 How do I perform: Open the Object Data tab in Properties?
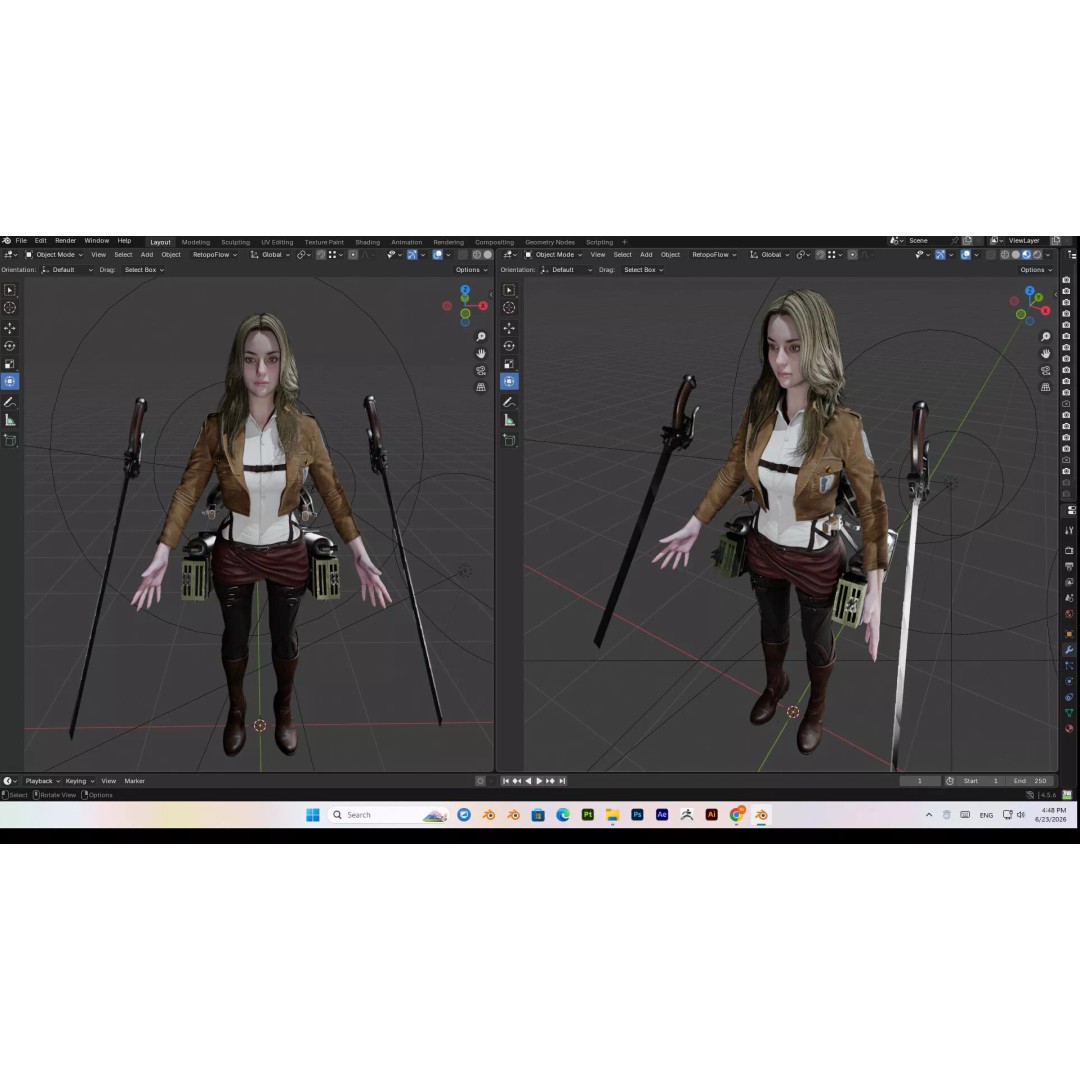click(x=1069, y=713)
